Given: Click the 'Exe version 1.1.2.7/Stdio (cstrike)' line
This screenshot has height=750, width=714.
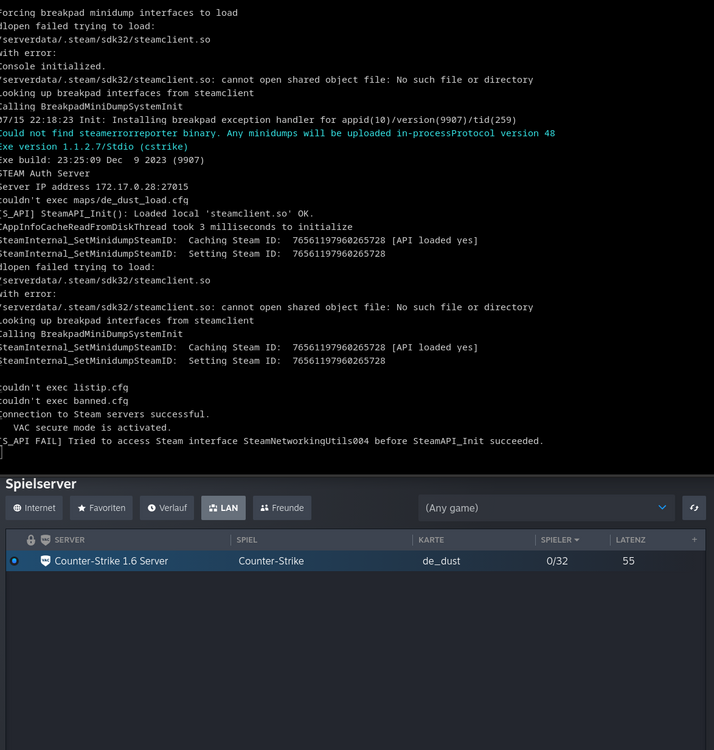Looking at the screenshot, I should pyautogui.click(x=94, y=146).
